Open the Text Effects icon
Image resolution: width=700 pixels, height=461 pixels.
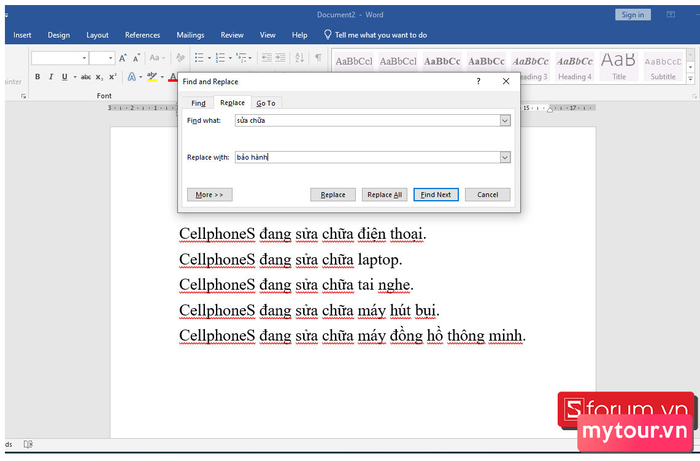132,77
